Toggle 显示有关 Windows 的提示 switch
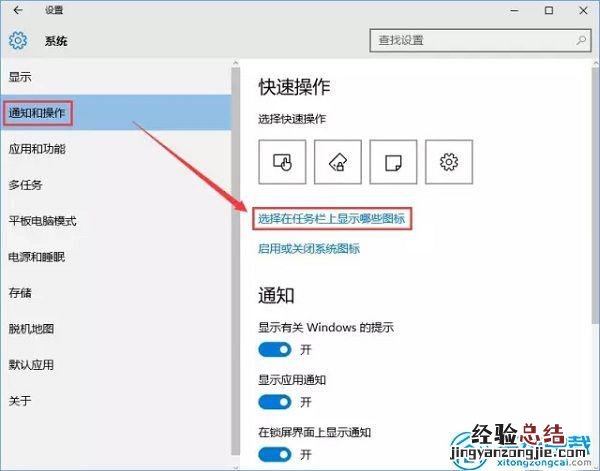The width and height of the screenshot is (600, 471). tap(275, 350)
